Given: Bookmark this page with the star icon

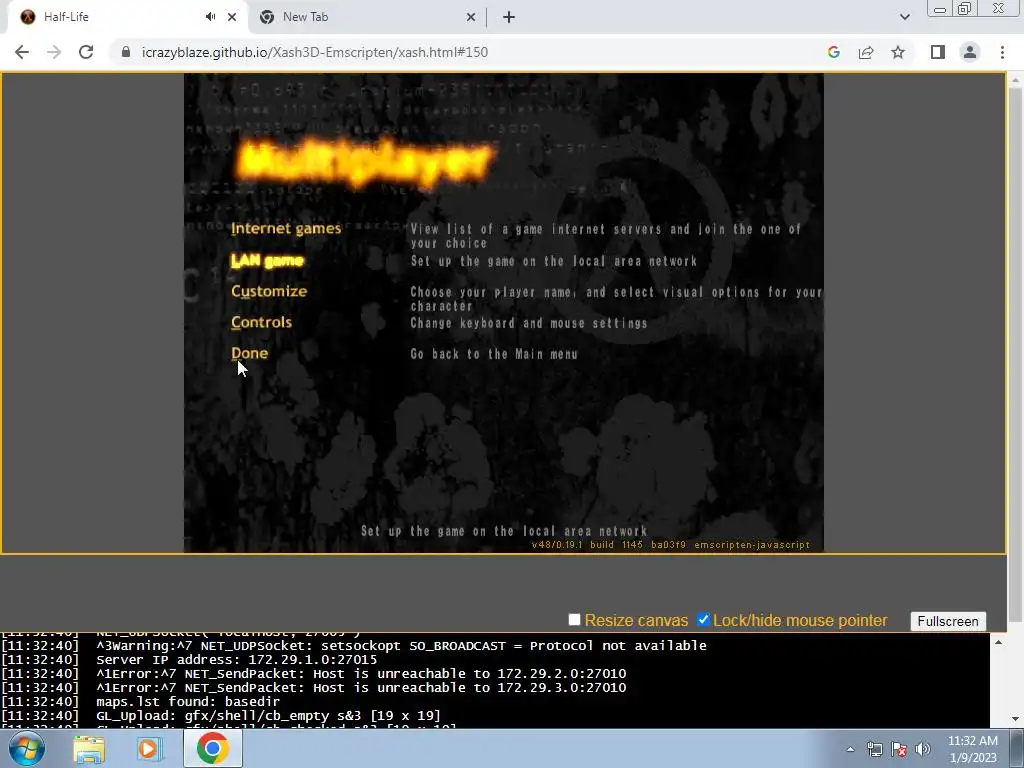Looking at the screenshot, I should pyautogui.click(x=898, y=52).
